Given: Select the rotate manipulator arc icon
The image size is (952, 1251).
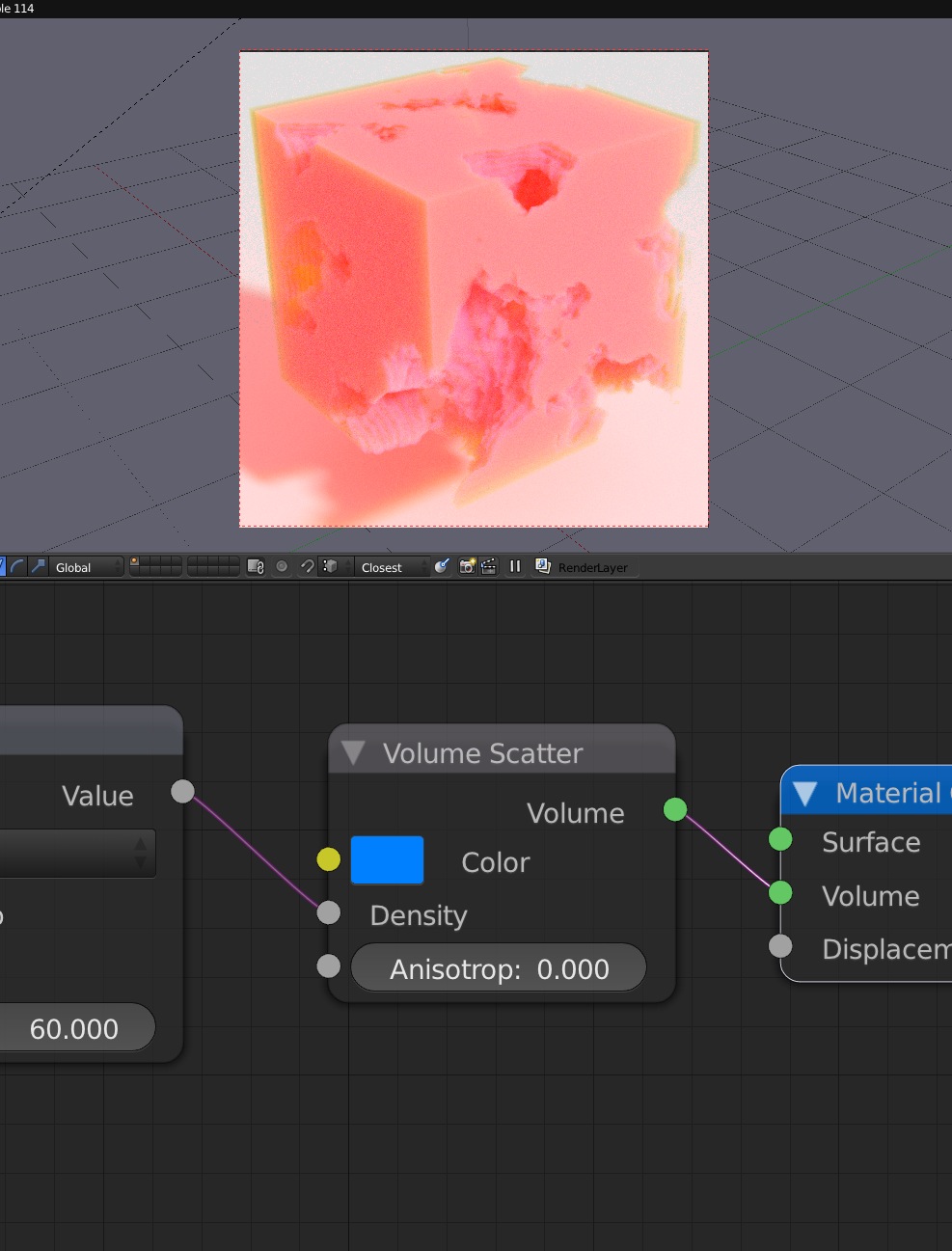Looking at the screenshot, I should point(17,567).
